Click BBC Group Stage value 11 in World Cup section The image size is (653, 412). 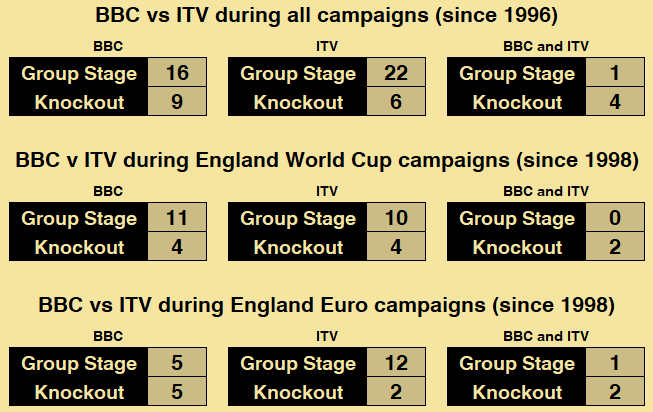click(176, 218)
